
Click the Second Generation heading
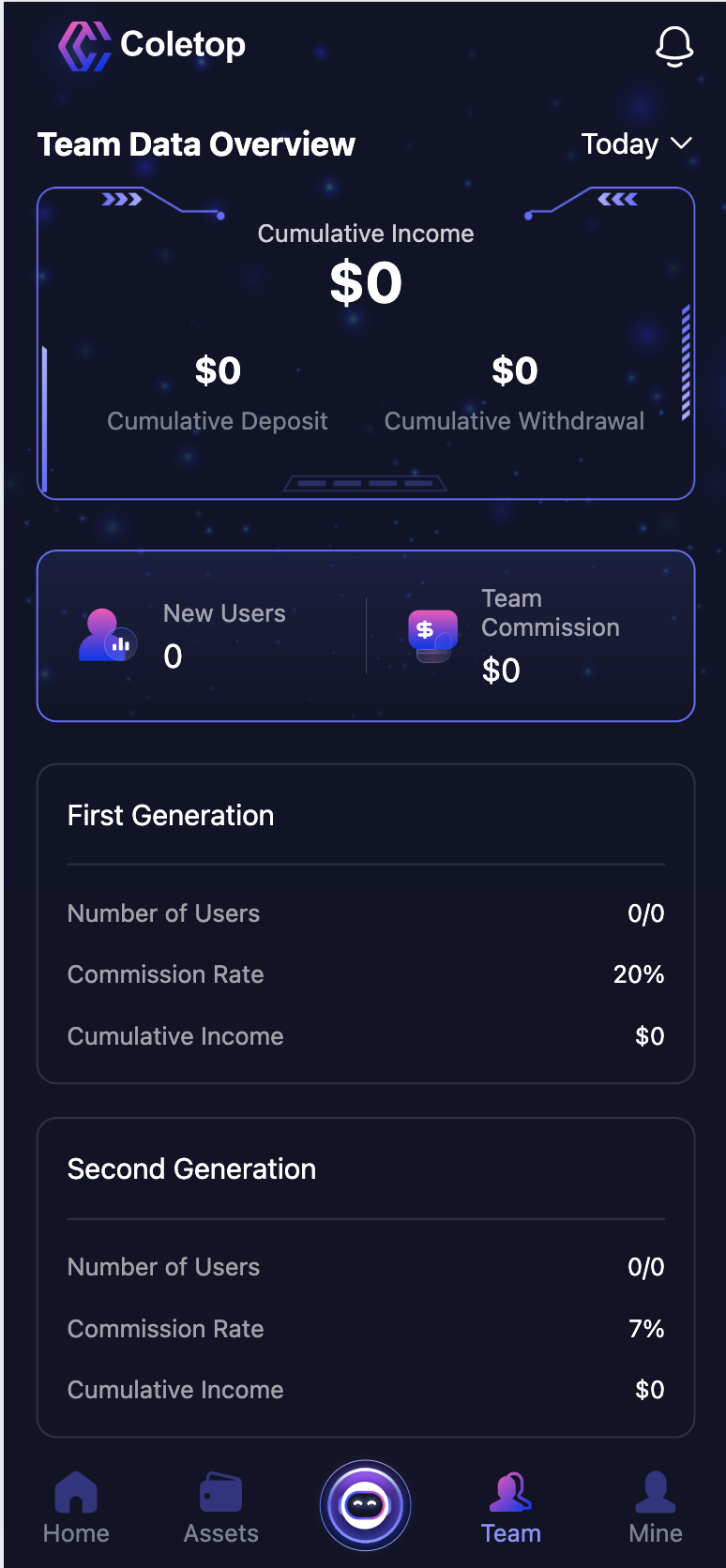tap(191, 1169)
